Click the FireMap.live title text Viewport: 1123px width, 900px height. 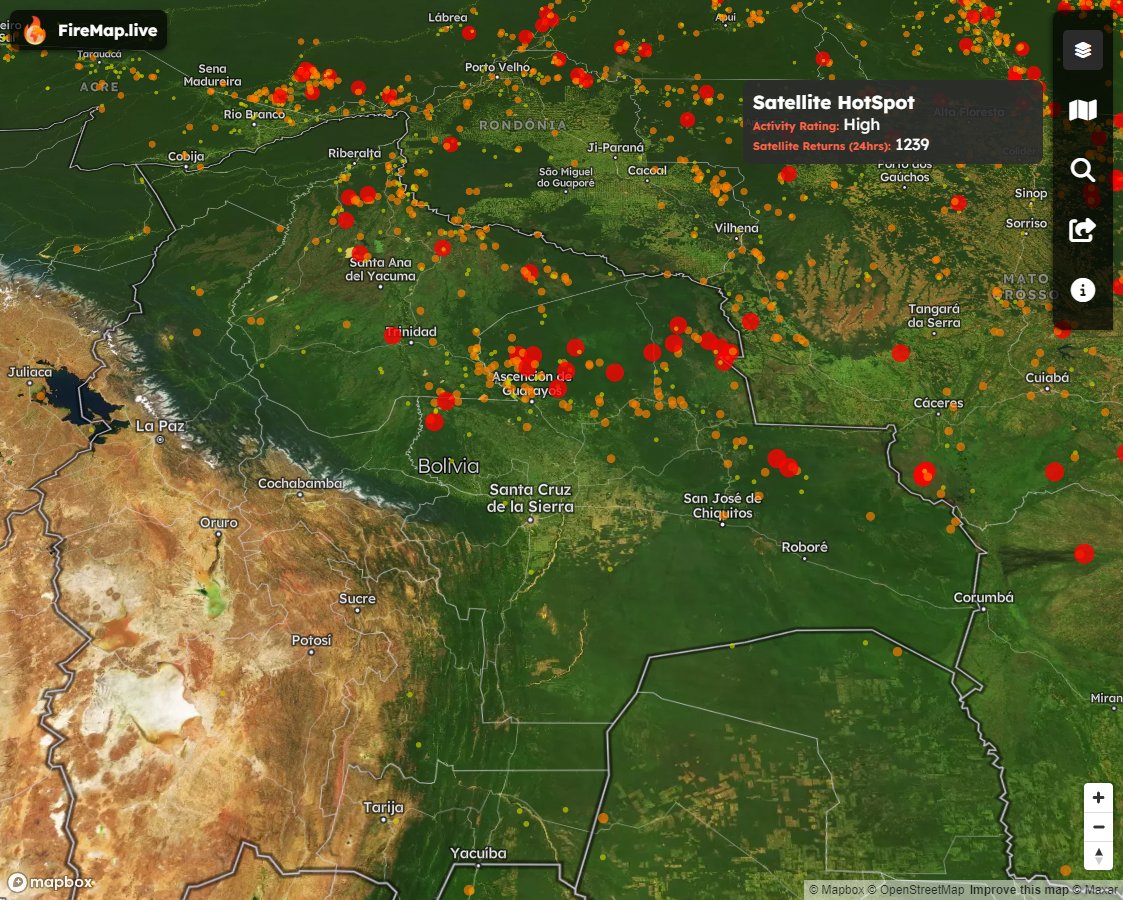[107, 30]
